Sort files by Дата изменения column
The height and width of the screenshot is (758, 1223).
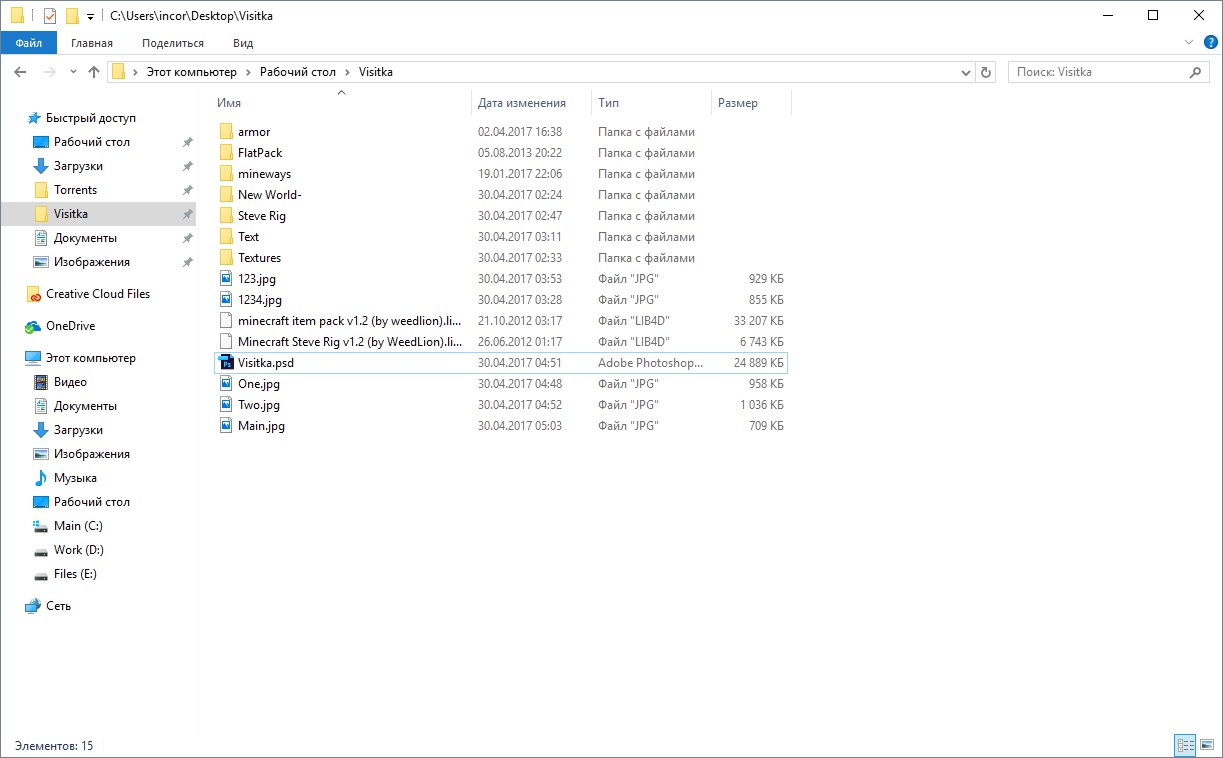521,103
